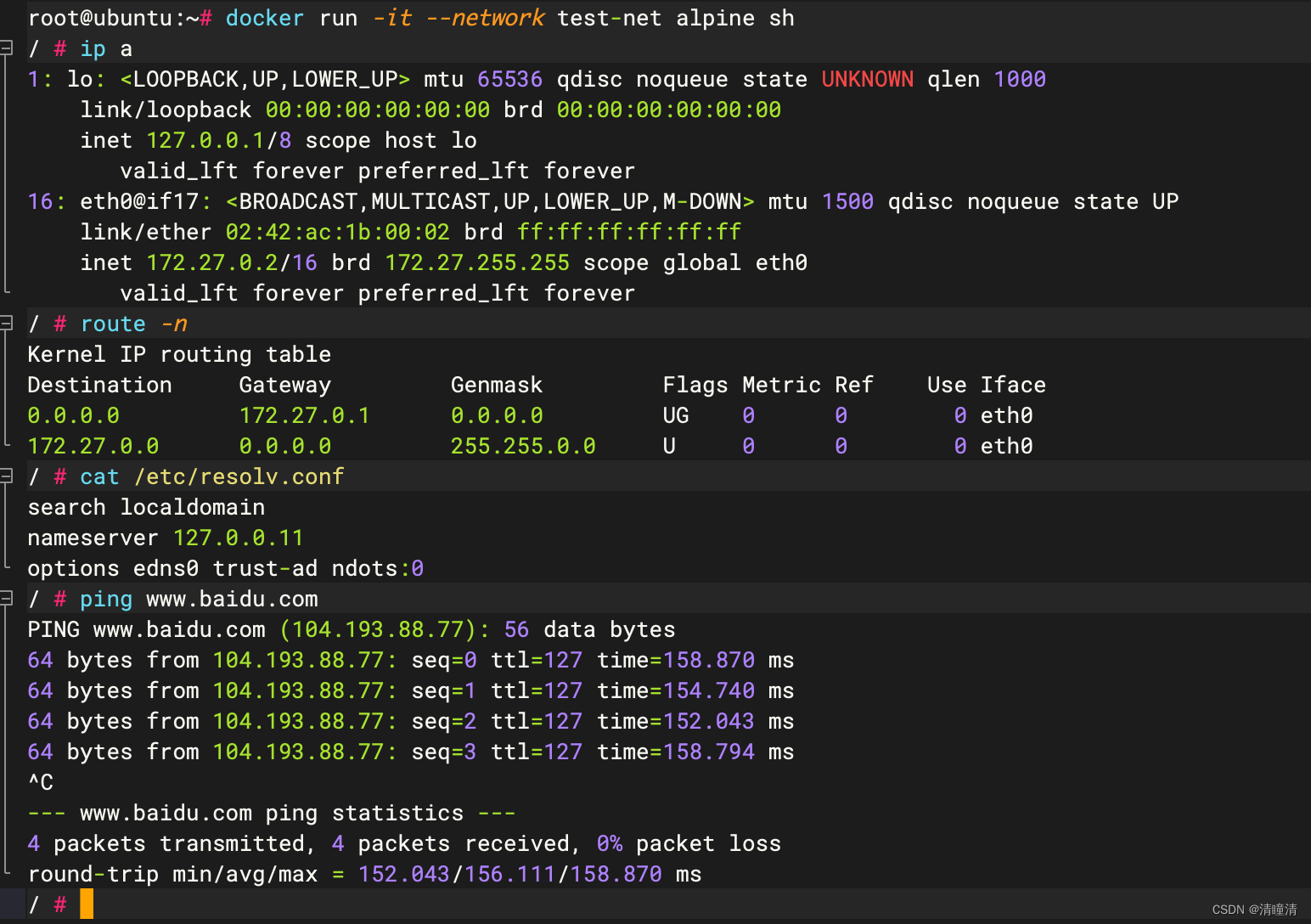The height and width of the screenshot is (924, 1311).
Task: Click '/etc/resolv.conf' path
Action: click(x=239, y=476)
